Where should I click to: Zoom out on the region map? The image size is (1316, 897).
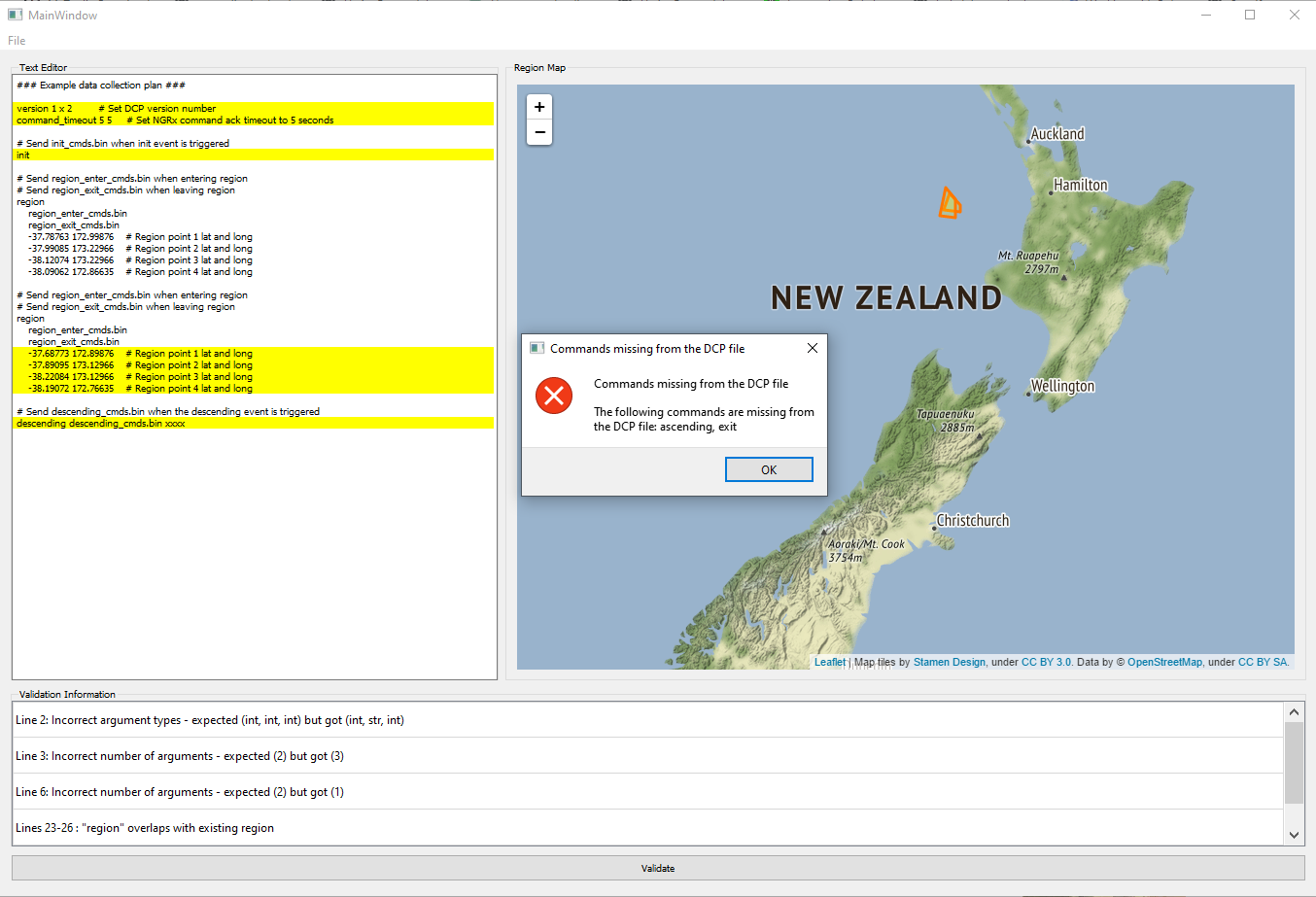(539, 132)
